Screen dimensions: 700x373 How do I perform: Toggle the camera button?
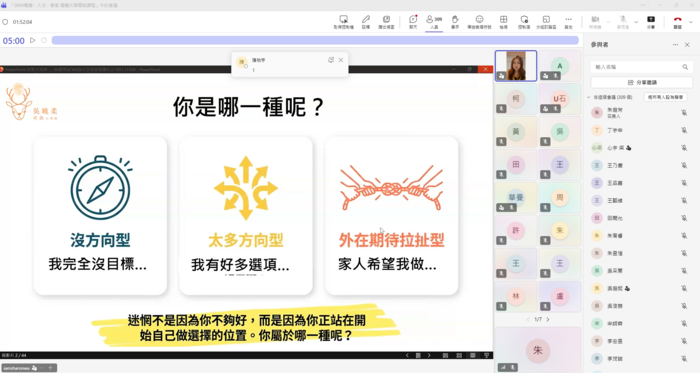point(595,21)
